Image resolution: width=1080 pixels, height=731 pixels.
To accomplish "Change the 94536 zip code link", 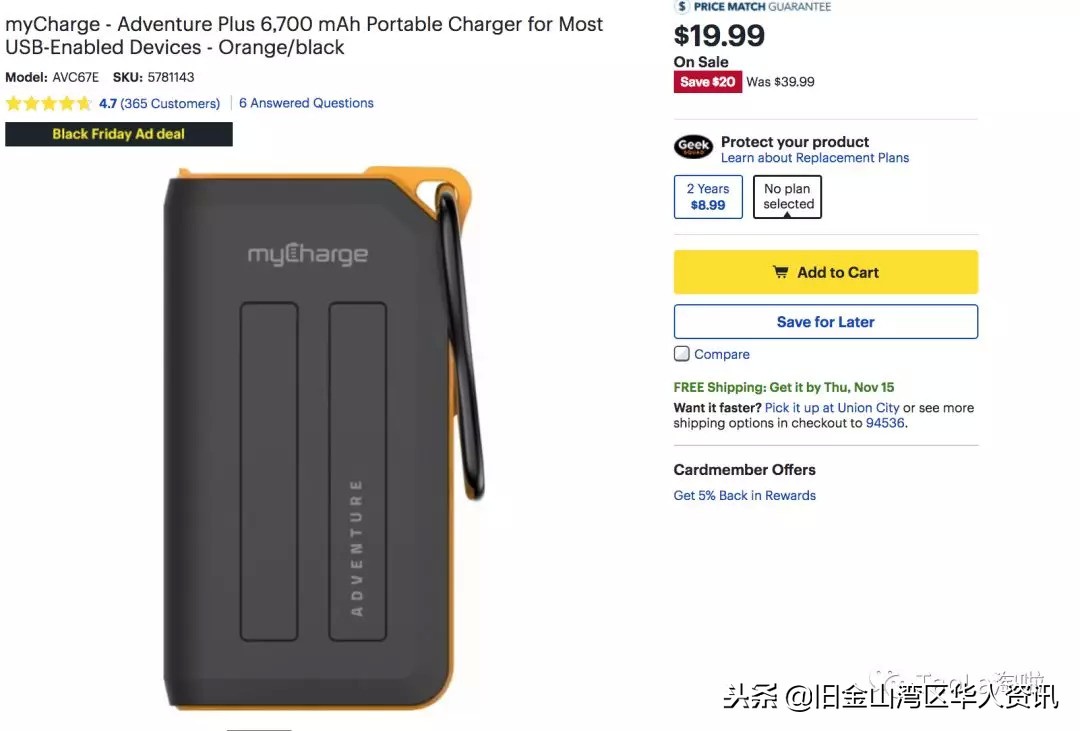I will [884, 423].
